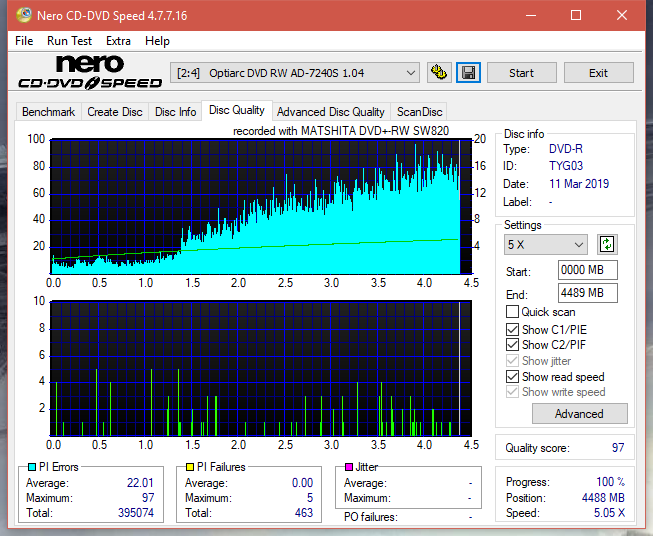Viewport: 653px width, 536px height.
Task: Uncheck Show C1/PIE checkbox
Action: point(512,329)
